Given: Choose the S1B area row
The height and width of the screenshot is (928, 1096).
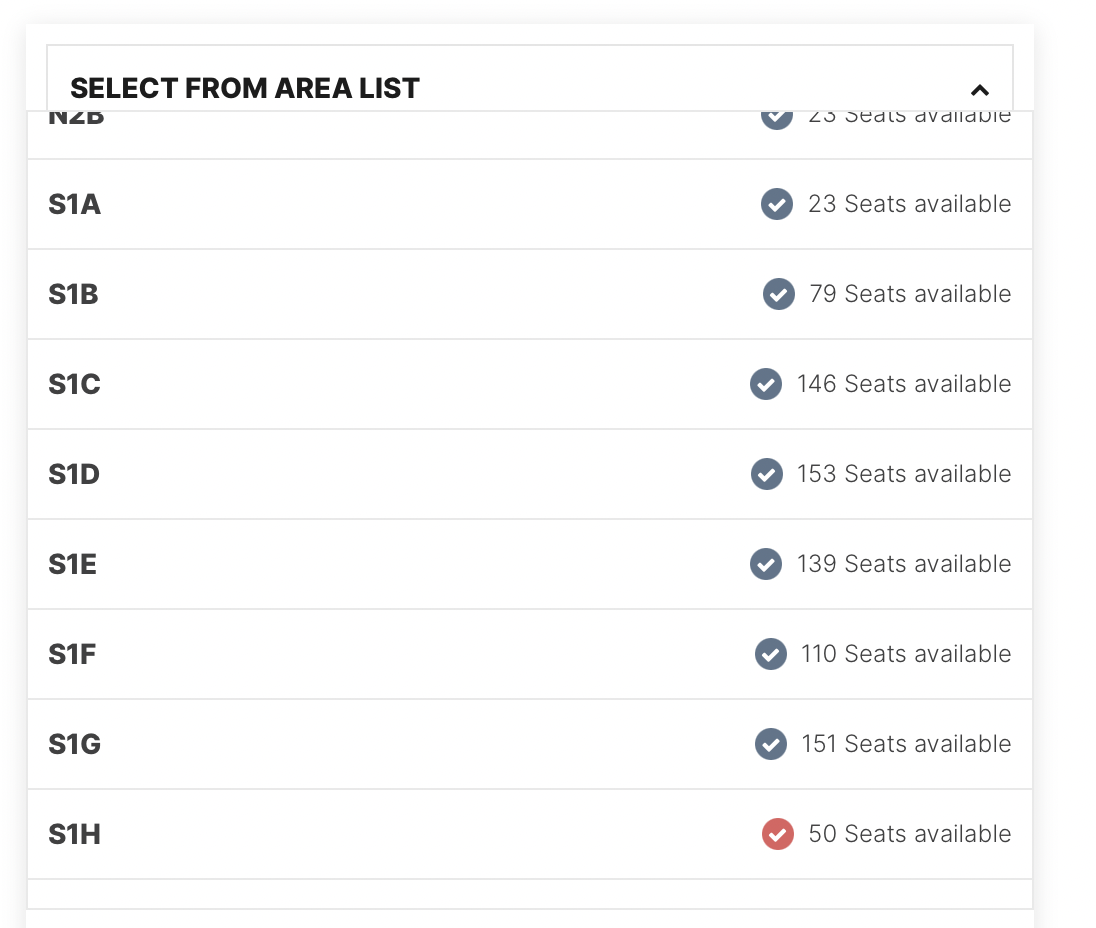Looking at the screenshot, I should 530,294.
